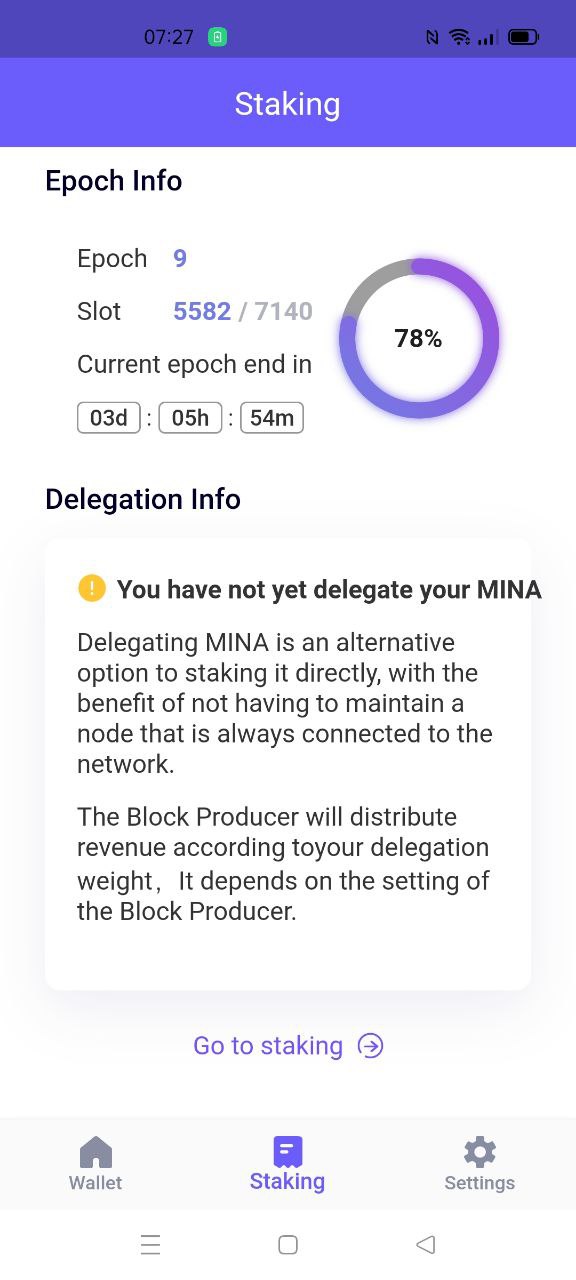This screenshot has height=1280, width=576.
Task: Tap the battery status icon
Action: [x=524, y=37]
